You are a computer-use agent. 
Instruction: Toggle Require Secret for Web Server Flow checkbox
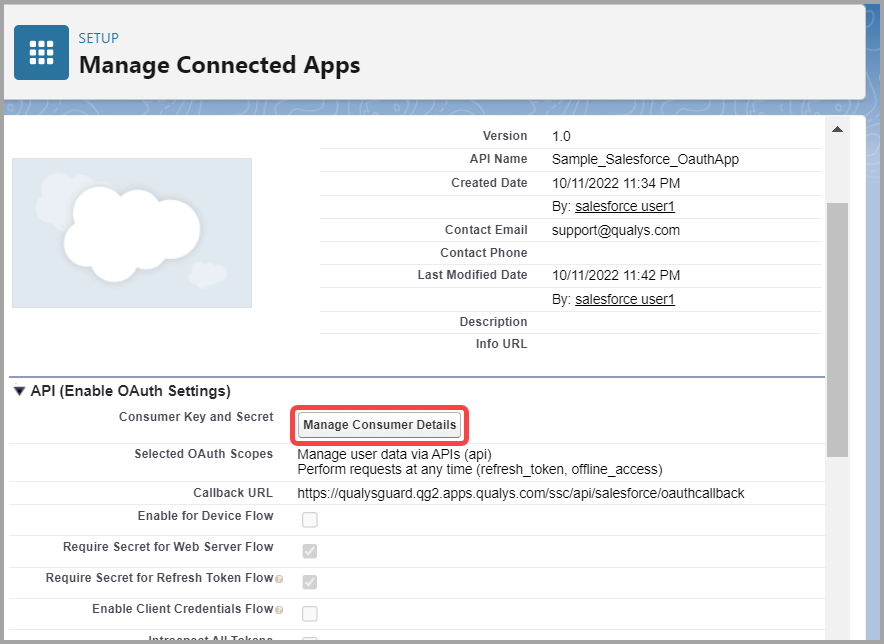[x=310, y=550]
